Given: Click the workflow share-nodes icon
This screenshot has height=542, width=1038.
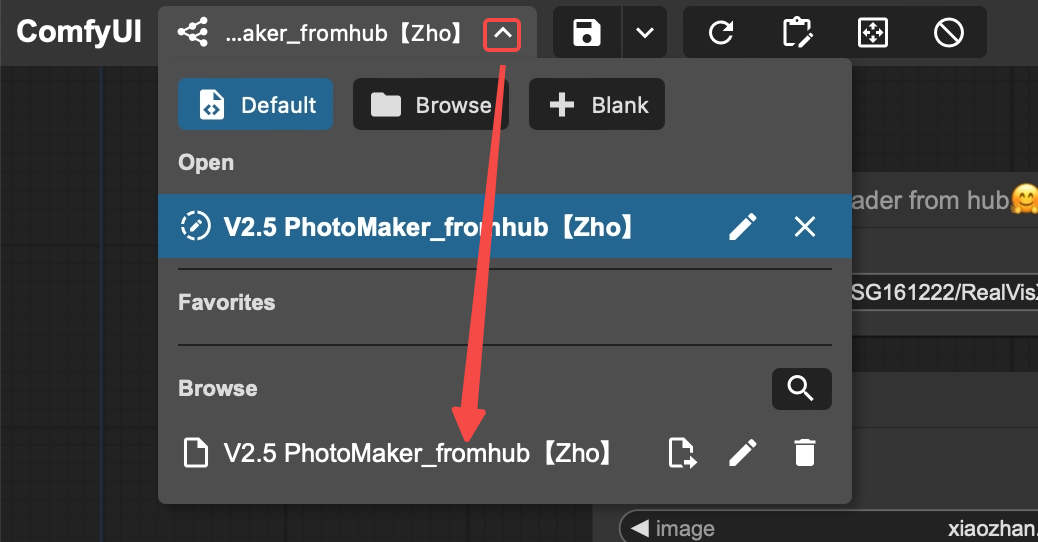Looking at the screenshot, I should tap(192, 33).
